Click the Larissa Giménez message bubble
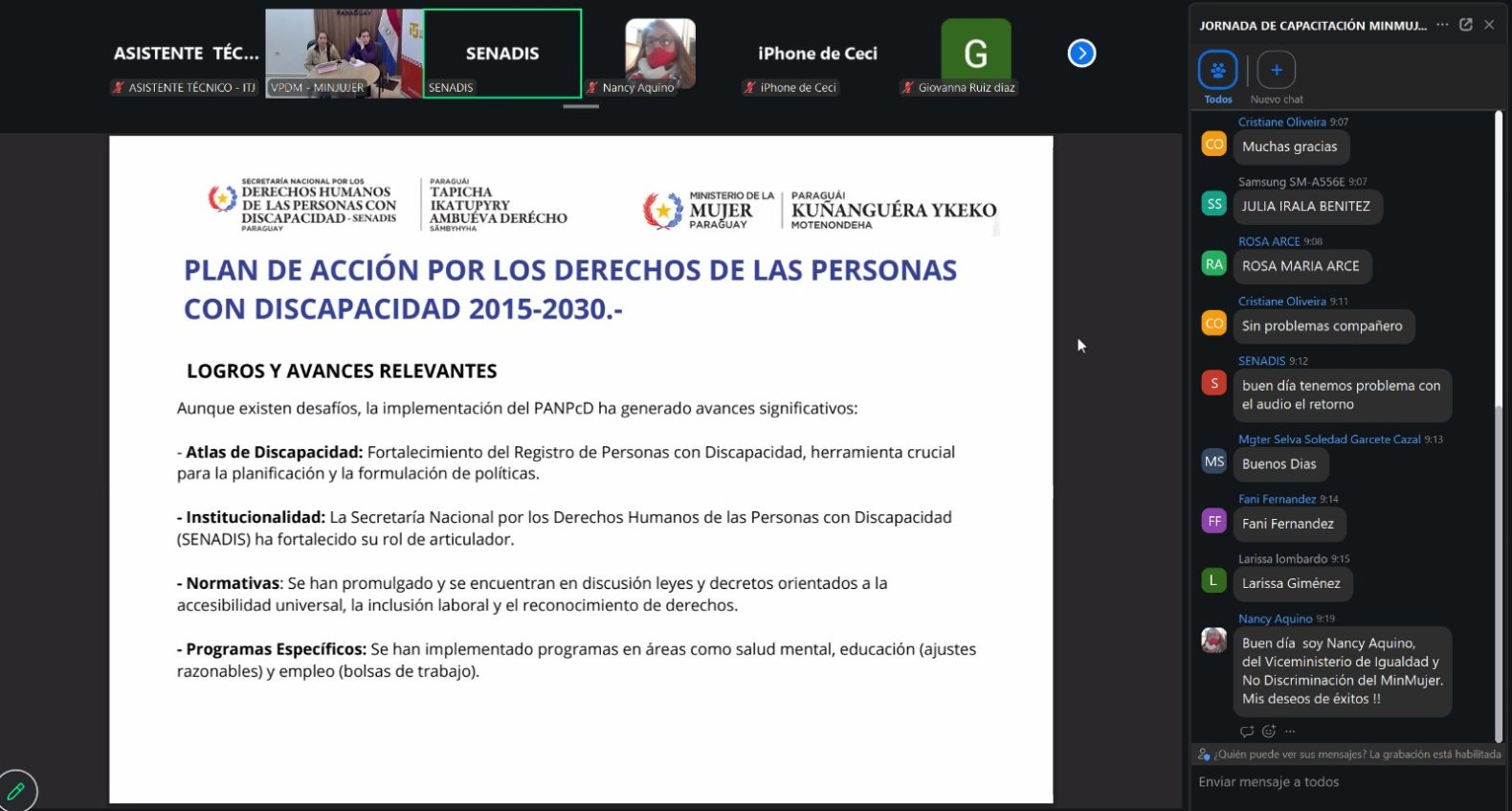1512x811 pixels. tap(1292, 583)
